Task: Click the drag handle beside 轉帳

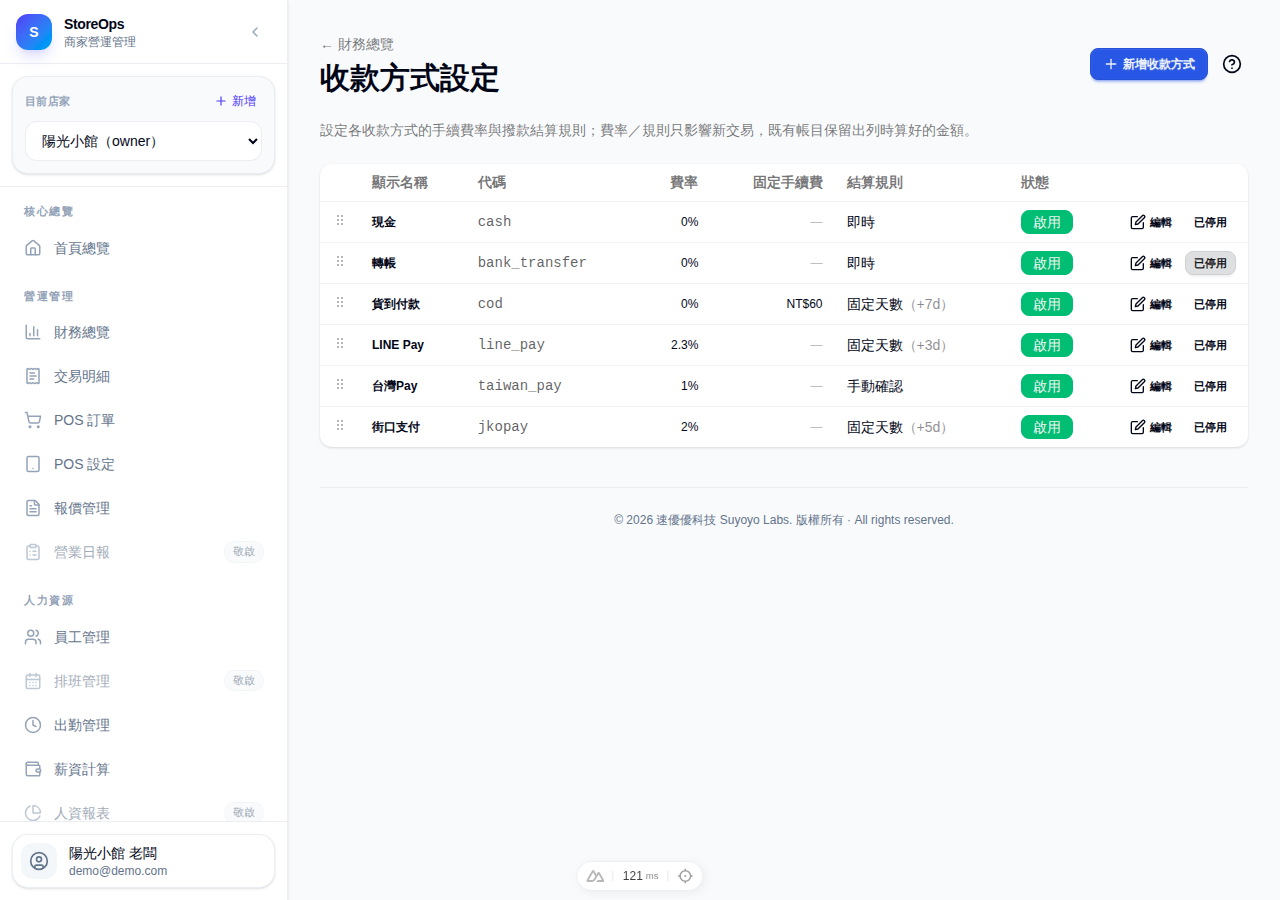Action: (340, 261)
